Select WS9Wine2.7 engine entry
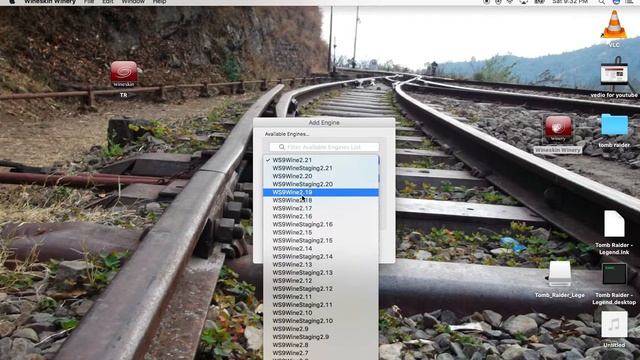Viewport: 640px width, 360px height. pos(321,353)
